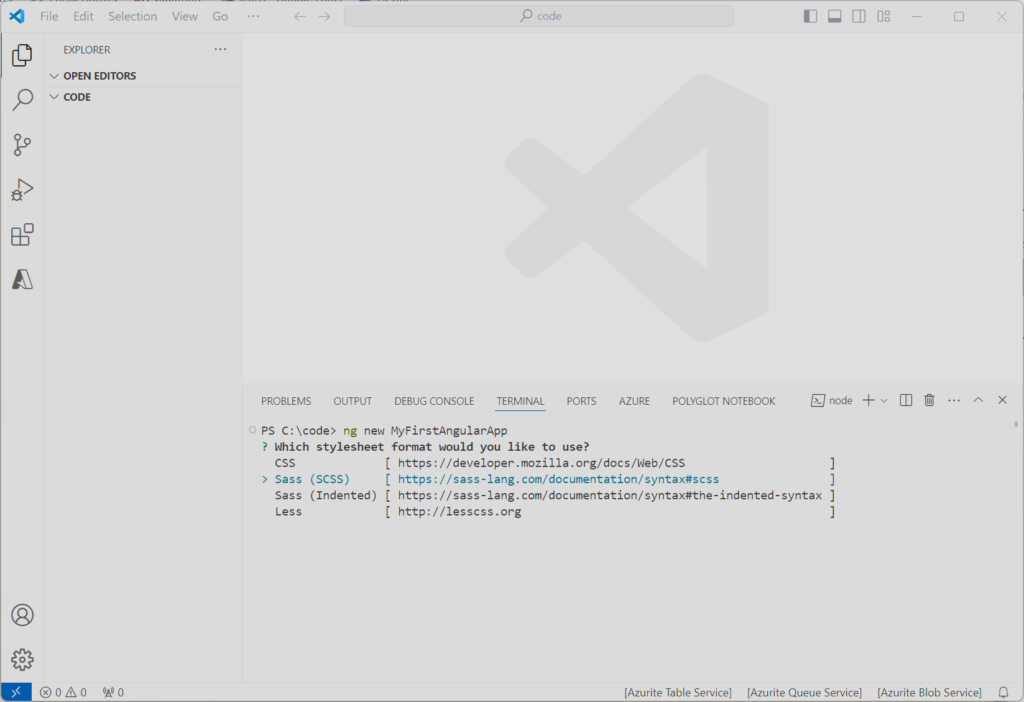Open the Extensions view
This screenshot has width=1024, height=702.
point(22,235)
